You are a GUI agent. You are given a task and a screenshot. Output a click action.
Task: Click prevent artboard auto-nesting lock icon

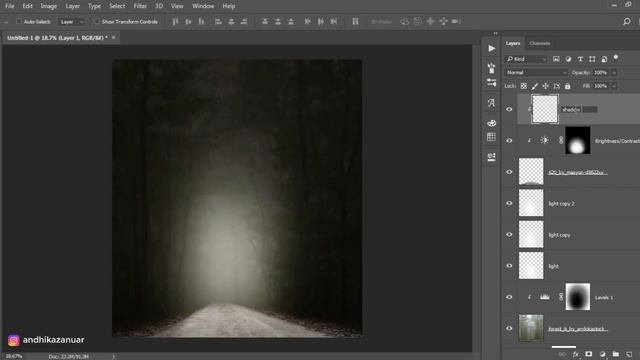[557, 86]
